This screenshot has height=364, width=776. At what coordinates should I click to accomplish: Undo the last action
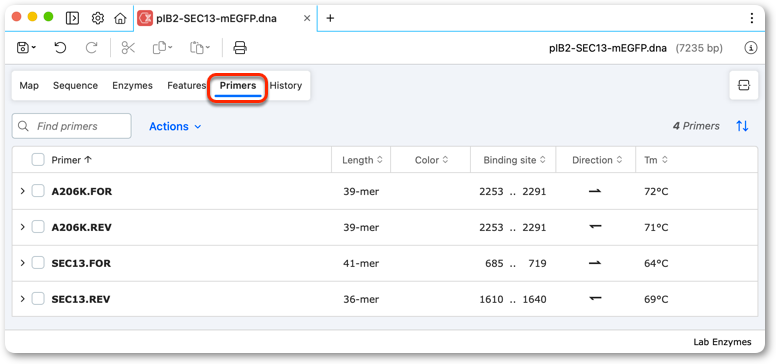click(x=60, y=48)
